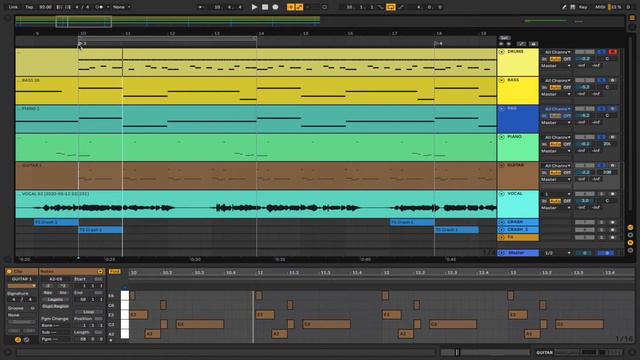Adjust the Master volume control
Image resolution: width=640 pixels, height=360 pixels.
point(585,253)
